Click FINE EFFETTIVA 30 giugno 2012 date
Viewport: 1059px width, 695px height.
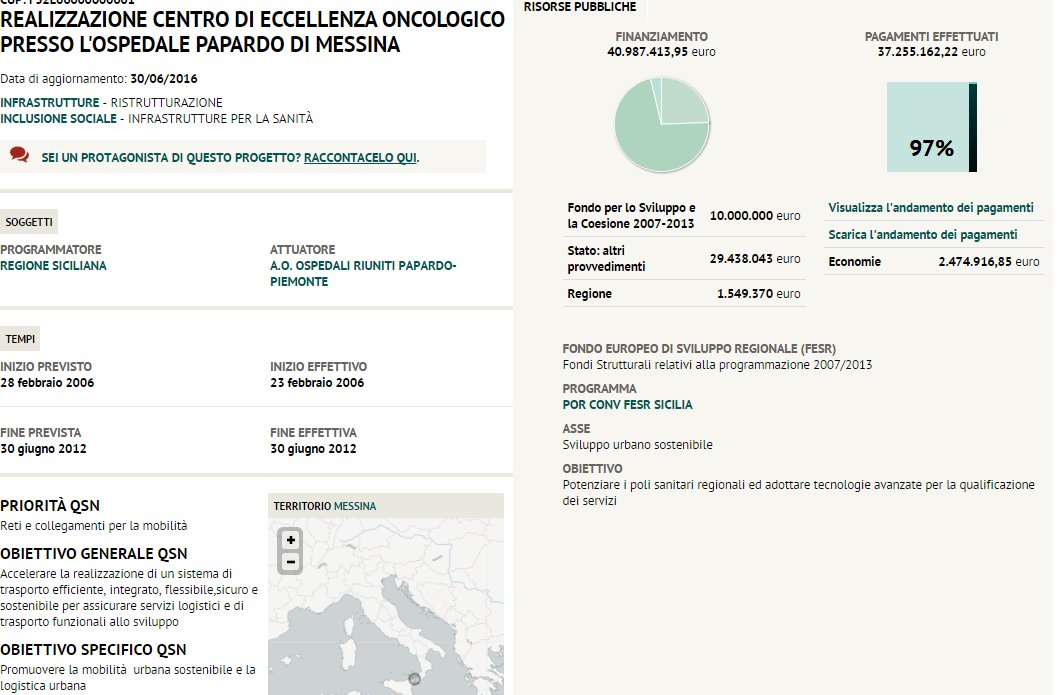tap(313, 448)
